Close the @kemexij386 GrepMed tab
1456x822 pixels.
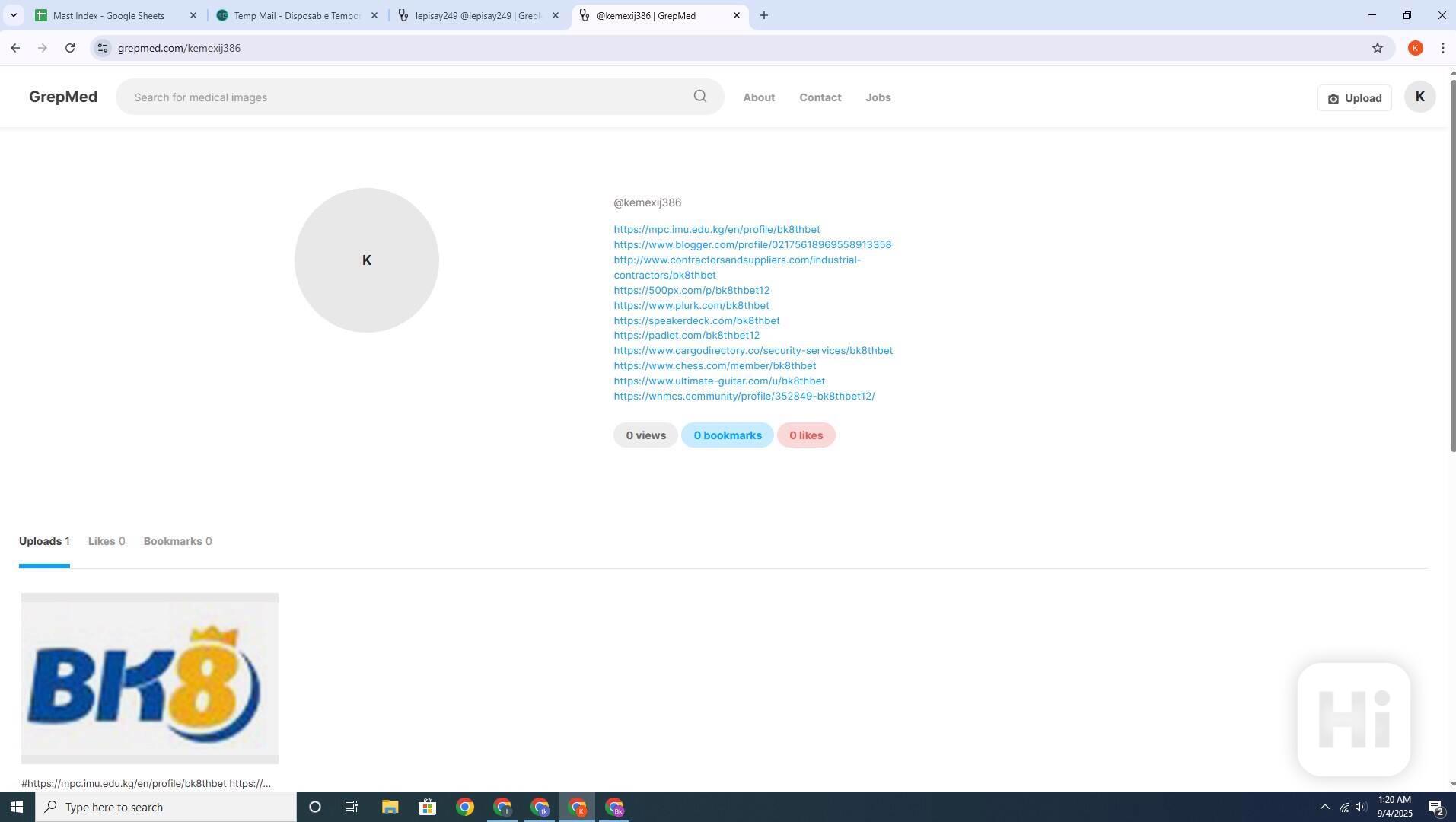coord(736,15)
